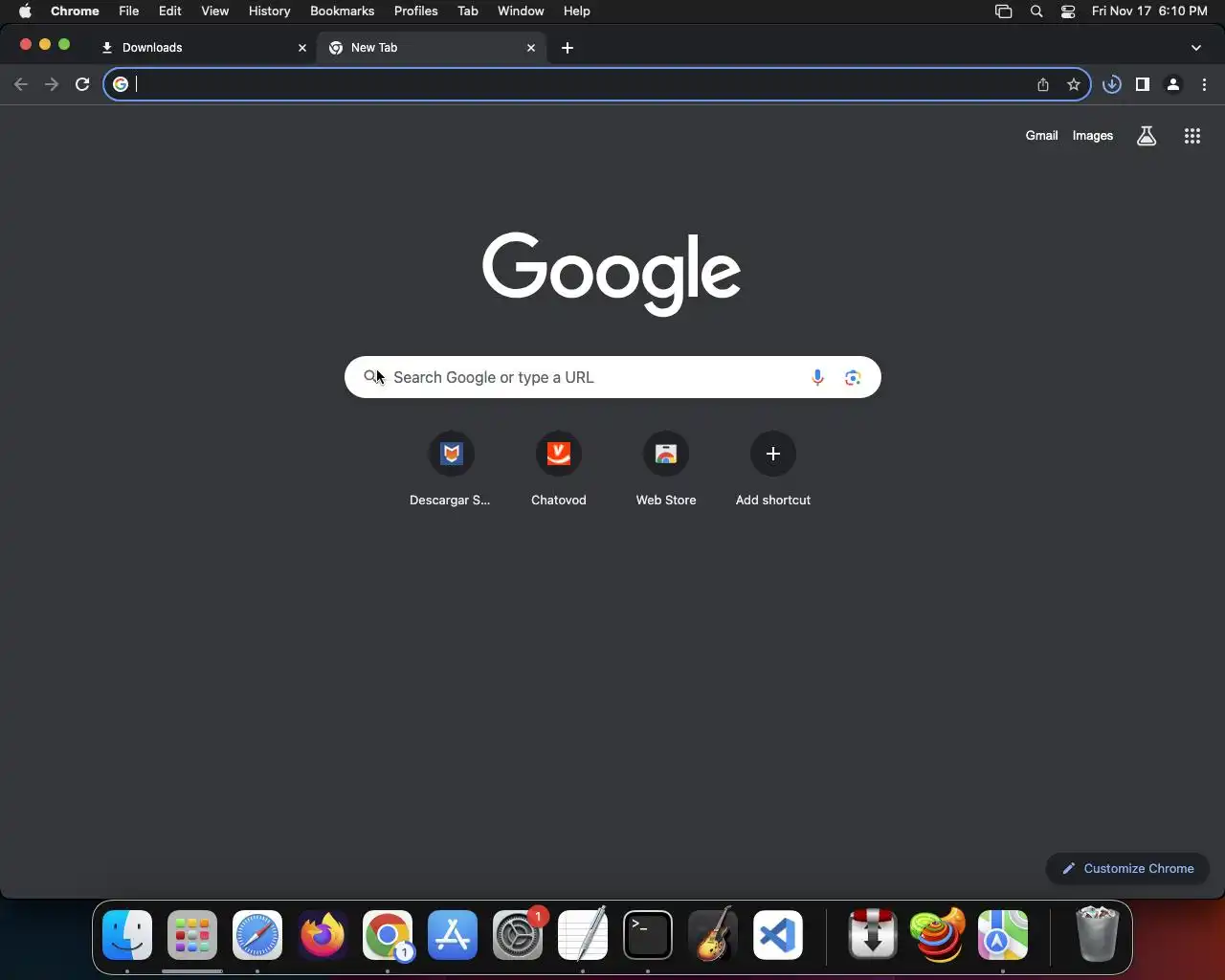Click the share page icon in address bar
The image size is (1225, 980).
[x=1043, y=84]
